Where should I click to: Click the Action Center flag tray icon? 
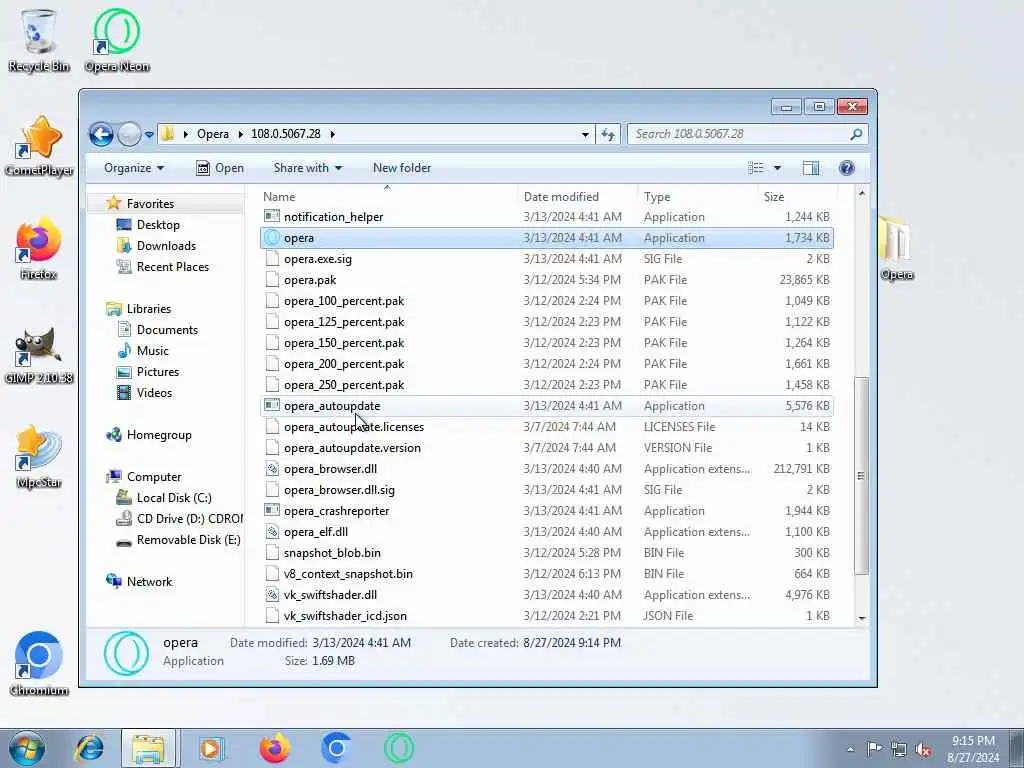[874, 748]
